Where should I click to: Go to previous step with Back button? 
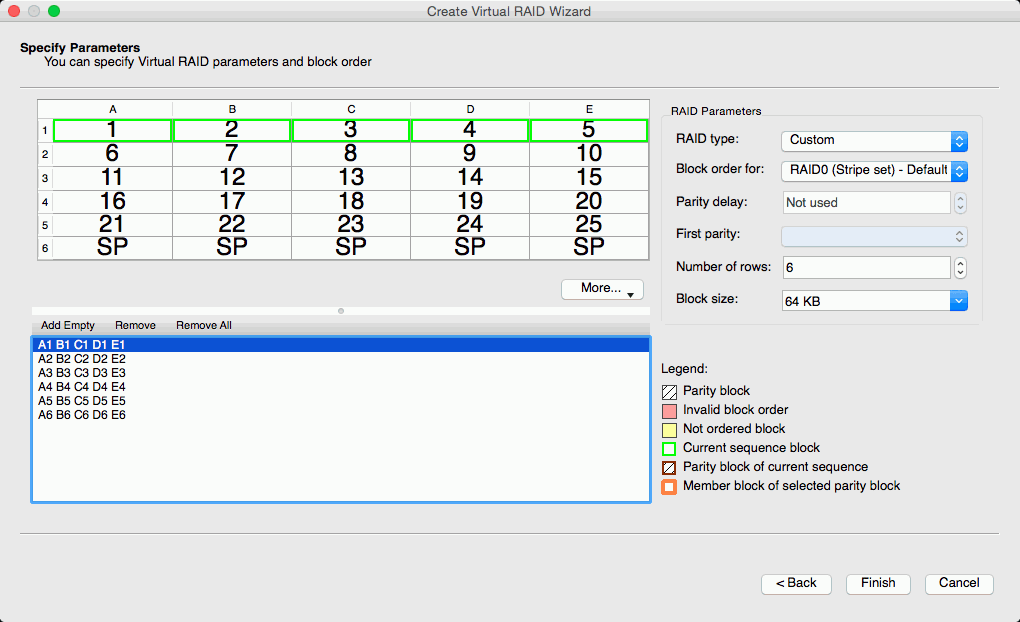[x=796, y=583]
